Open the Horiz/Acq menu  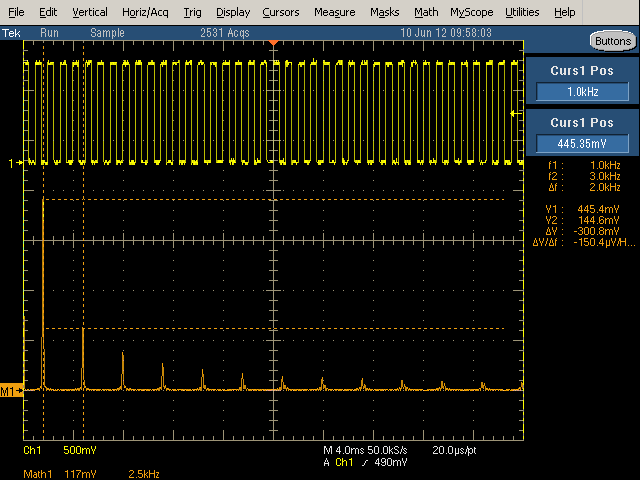tap(145, 12)
